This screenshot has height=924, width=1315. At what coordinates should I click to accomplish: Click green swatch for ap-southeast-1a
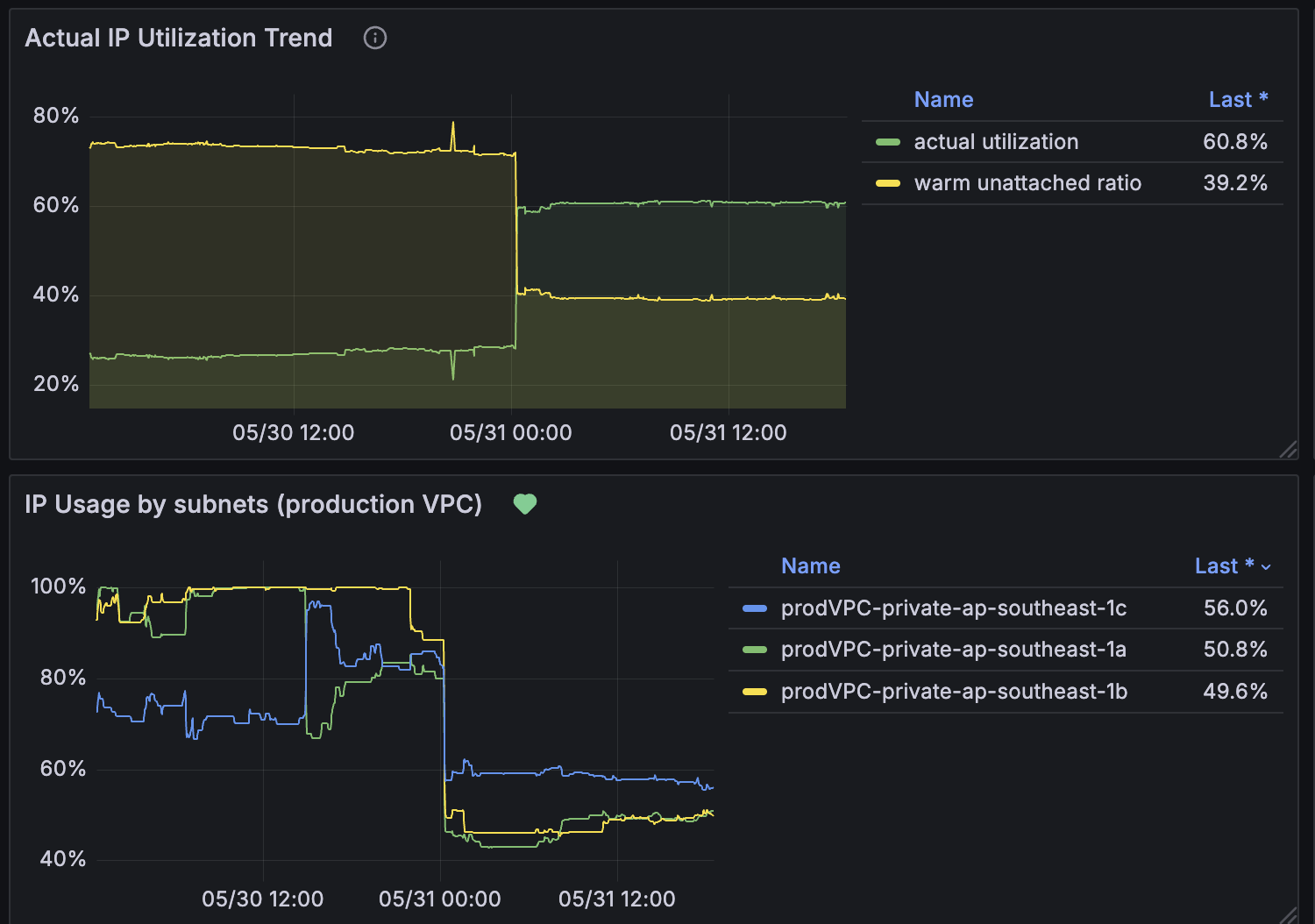(755, 650)
